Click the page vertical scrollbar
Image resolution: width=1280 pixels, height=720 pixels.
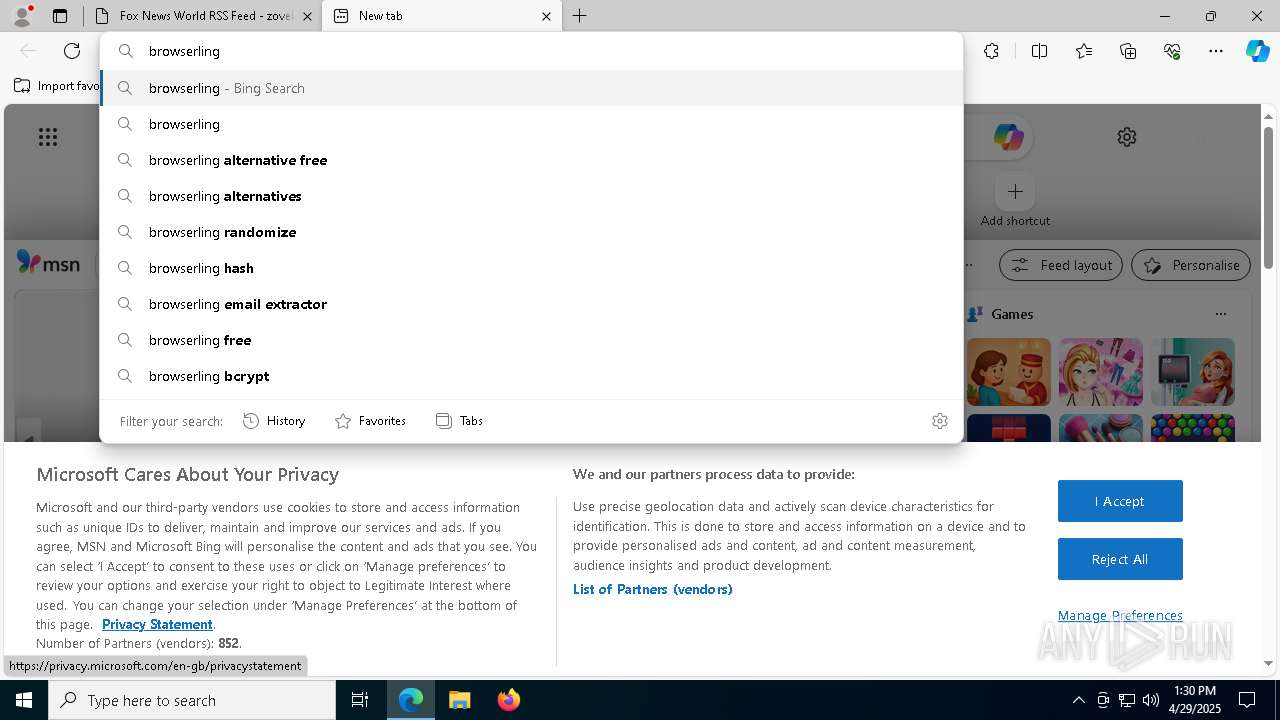click(x=1269, y=198)
